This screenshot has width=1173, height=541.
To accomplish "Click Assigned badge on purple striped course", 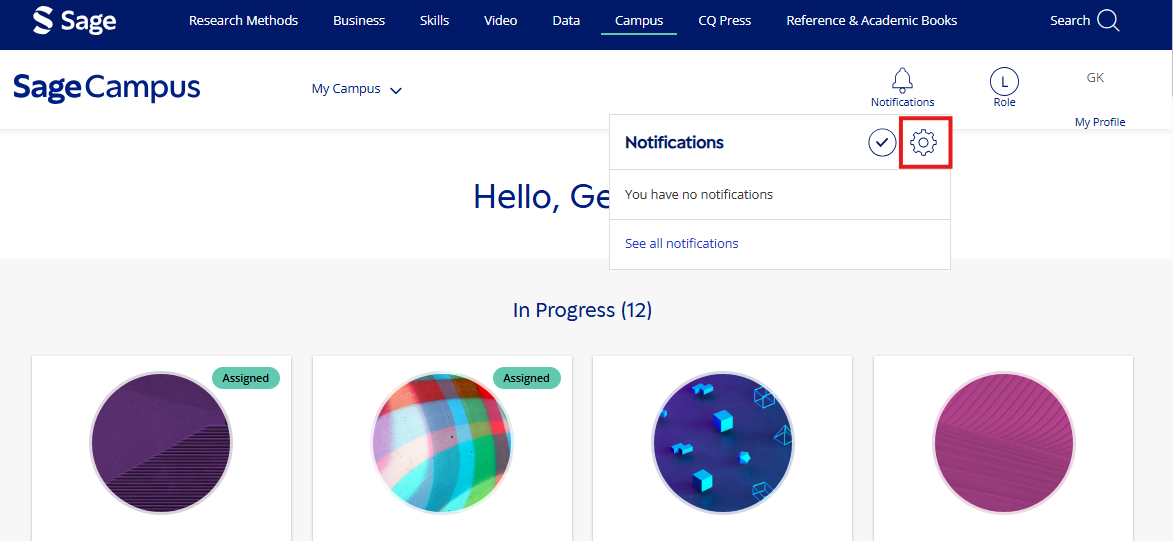I will click(x=245, y=378).
